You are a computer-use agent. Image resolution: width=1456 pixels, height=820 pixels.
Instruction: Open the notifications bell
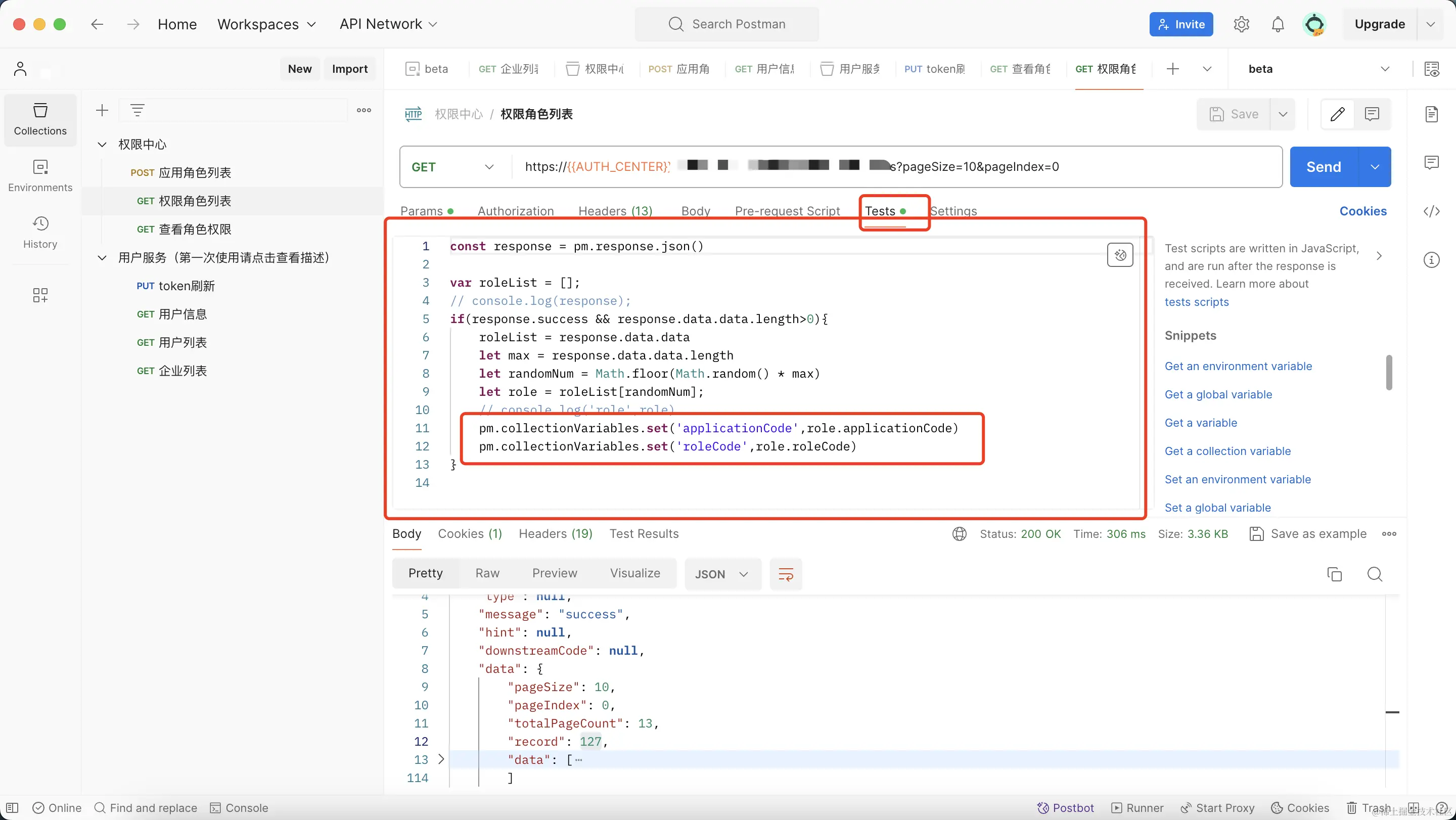(x=1278, y=24)
